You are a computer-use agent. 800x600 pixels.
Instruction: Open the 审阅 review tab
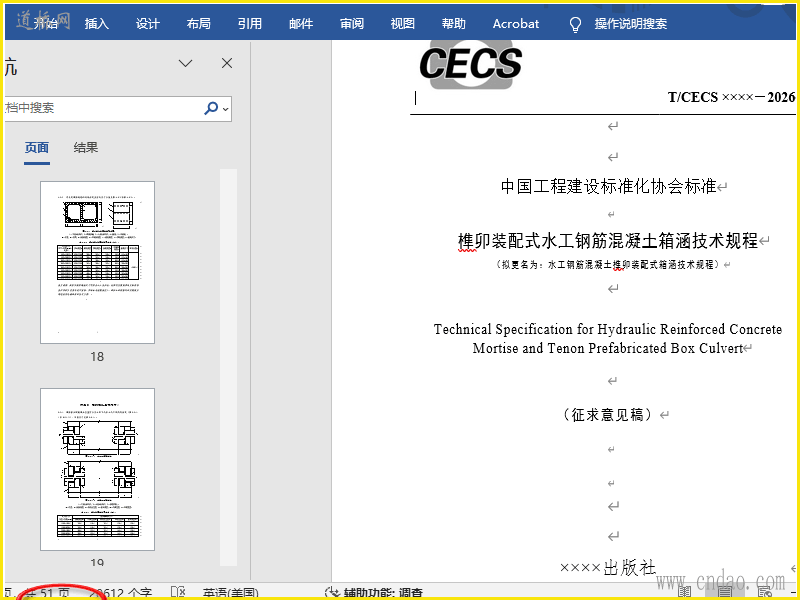tap(352, 23)
